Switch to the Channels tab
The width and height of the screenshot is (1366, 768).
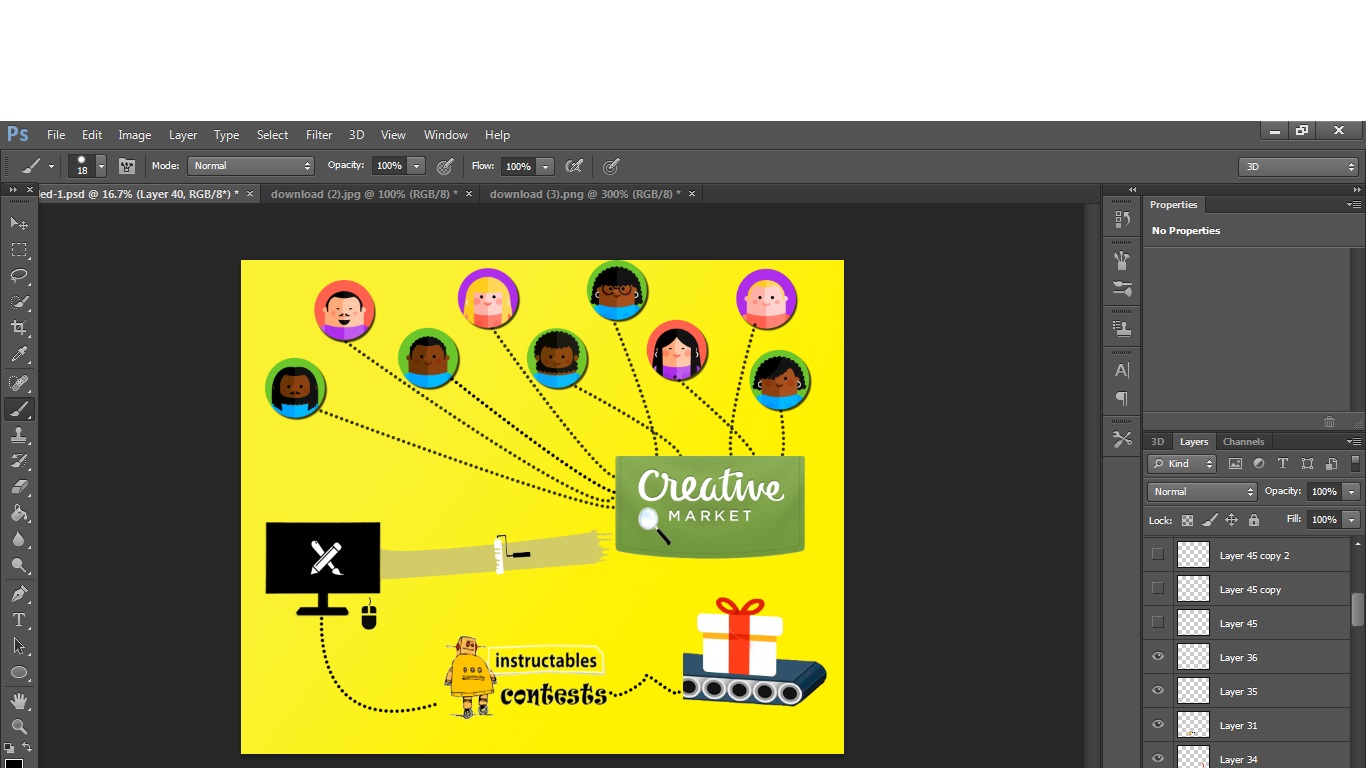pyautogui.click(x=1243, y=441)
